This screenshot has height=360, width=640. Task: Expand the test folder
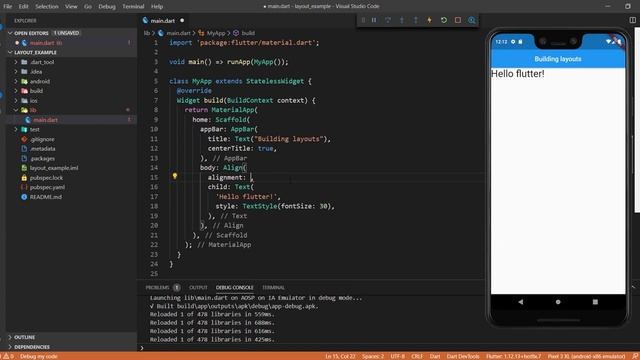pos(35,130)
